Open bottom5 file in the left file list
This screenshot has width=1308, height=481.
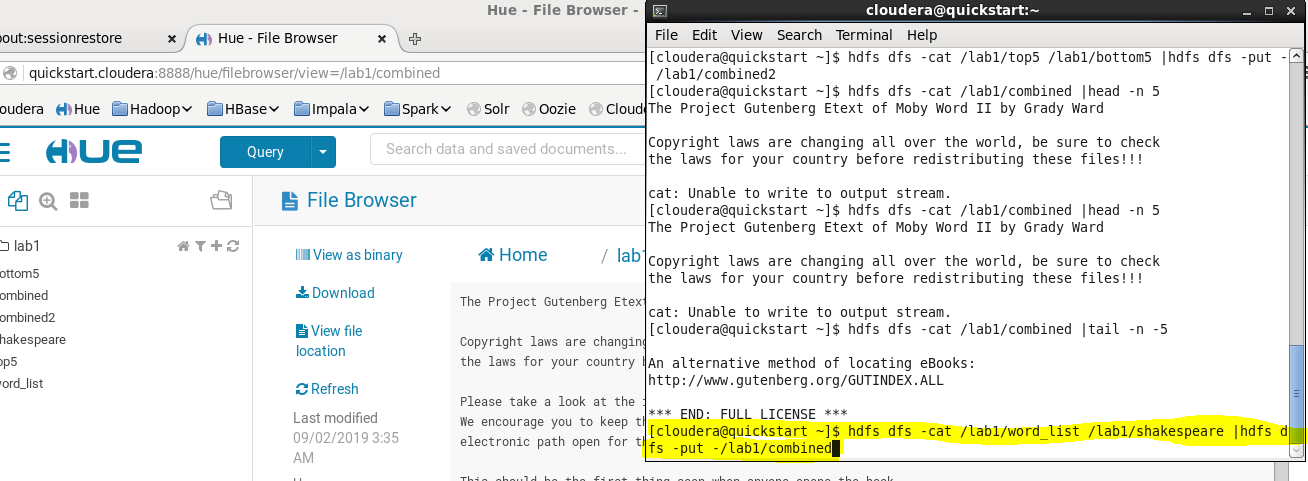point(19,273)
